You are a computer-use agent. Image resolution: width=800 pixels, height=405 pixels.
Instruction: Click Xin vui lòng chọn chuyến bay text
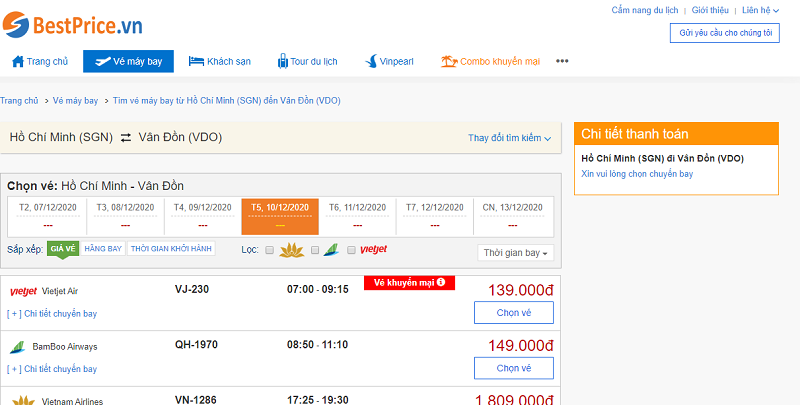(637, 174)
